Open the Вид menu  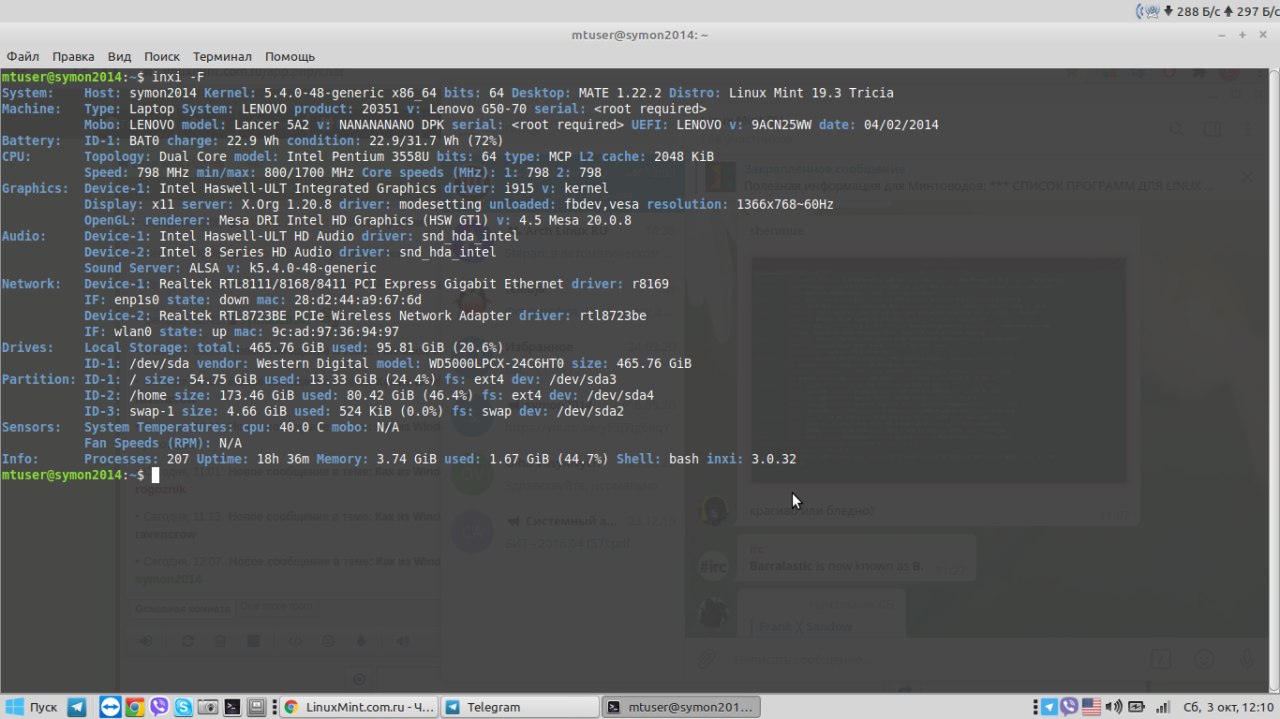(x=119, y=57)
